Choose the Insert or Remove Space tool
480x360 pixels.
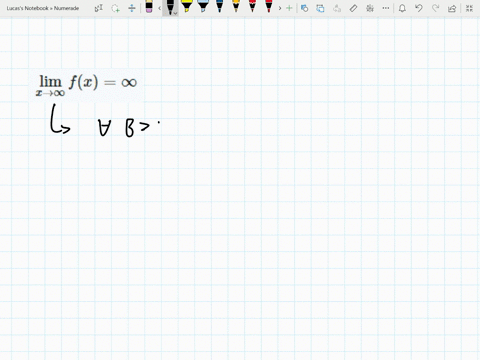pyautogui.click(x=132, y=8)
